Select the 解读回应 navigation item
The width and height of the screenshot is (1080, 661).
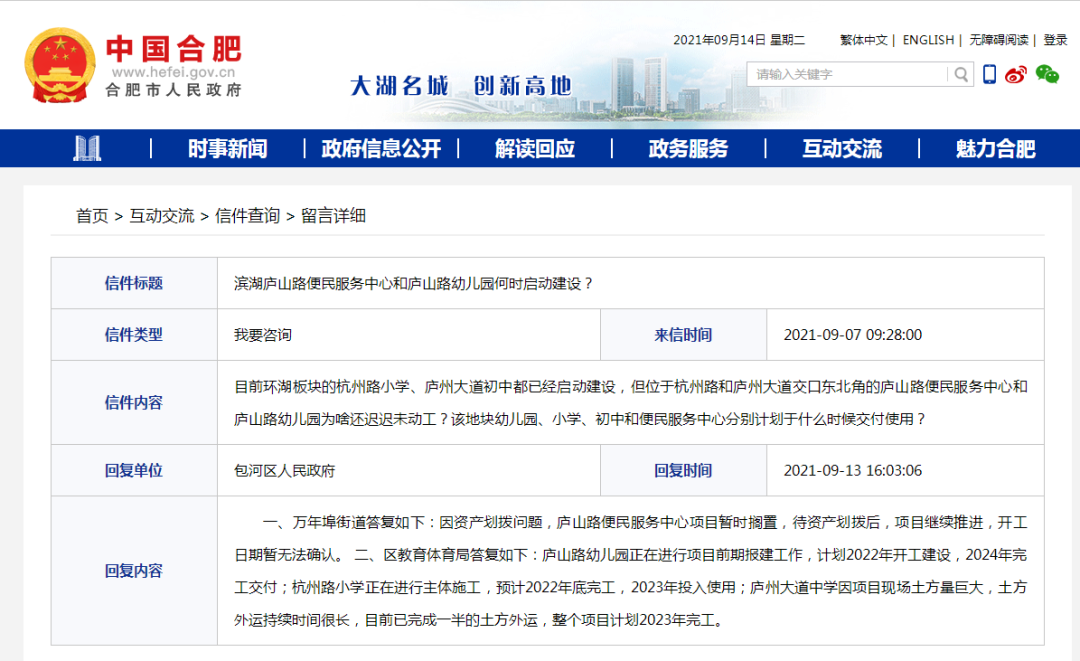534,148
